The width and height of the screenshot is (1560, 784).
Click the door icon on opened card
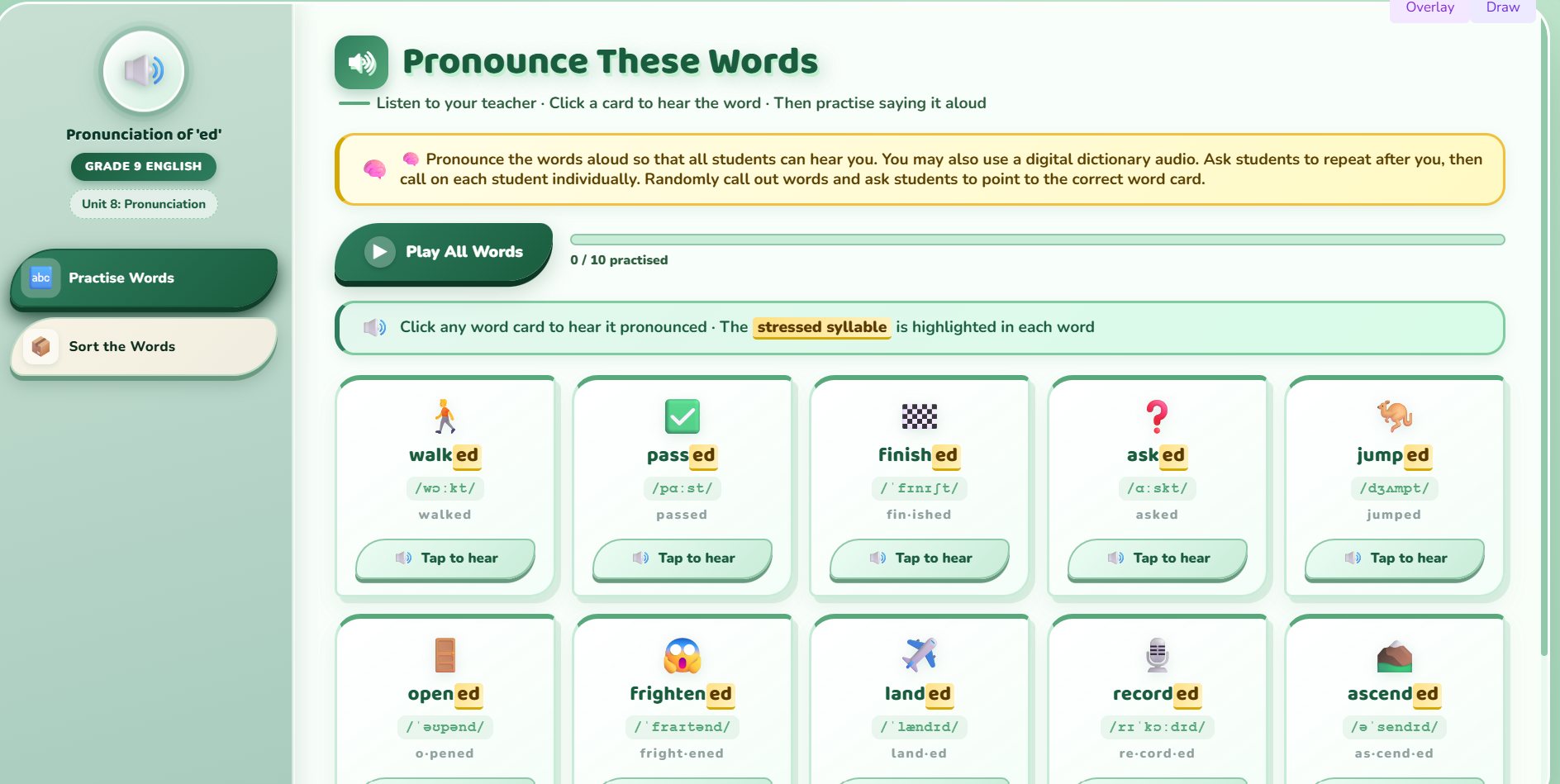click(x=445, y=655)
